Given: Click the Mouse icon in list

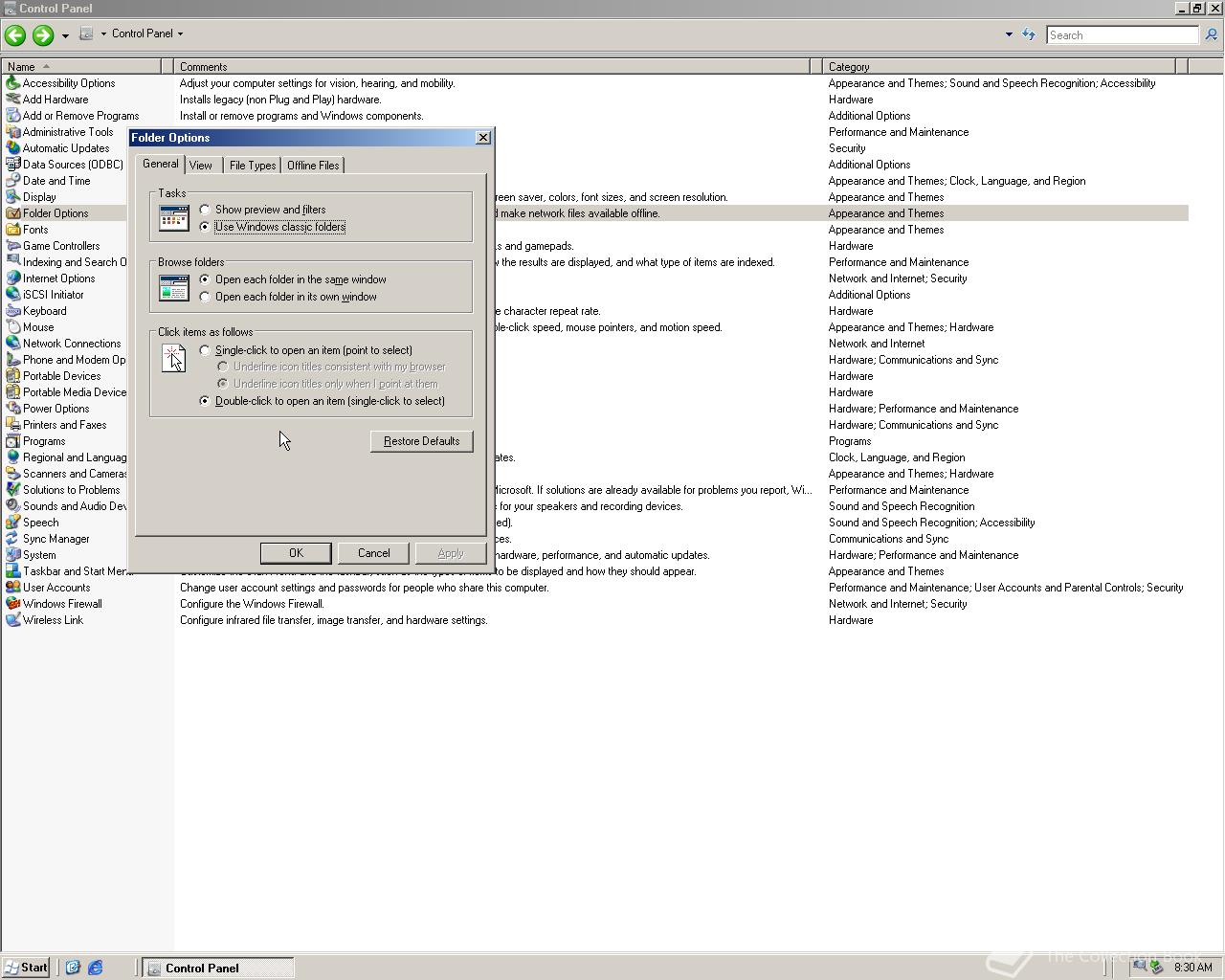Looking at the screenshot, I should click(12, 327).
